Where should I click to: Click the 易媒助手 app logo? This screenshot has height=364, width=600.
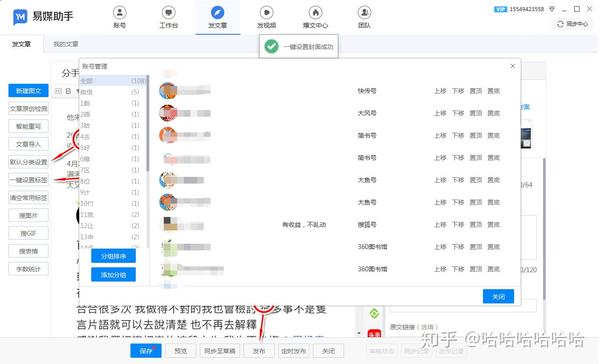click(x=20, y=16)
